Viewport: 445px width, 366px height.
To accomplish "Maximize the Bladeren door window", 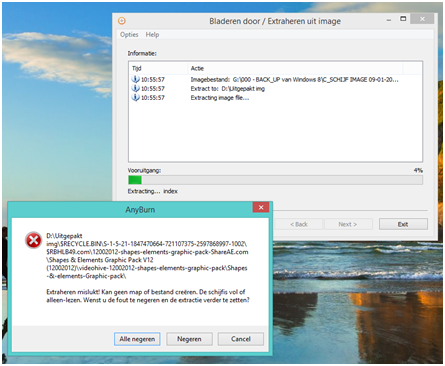I will pos(403,19).
